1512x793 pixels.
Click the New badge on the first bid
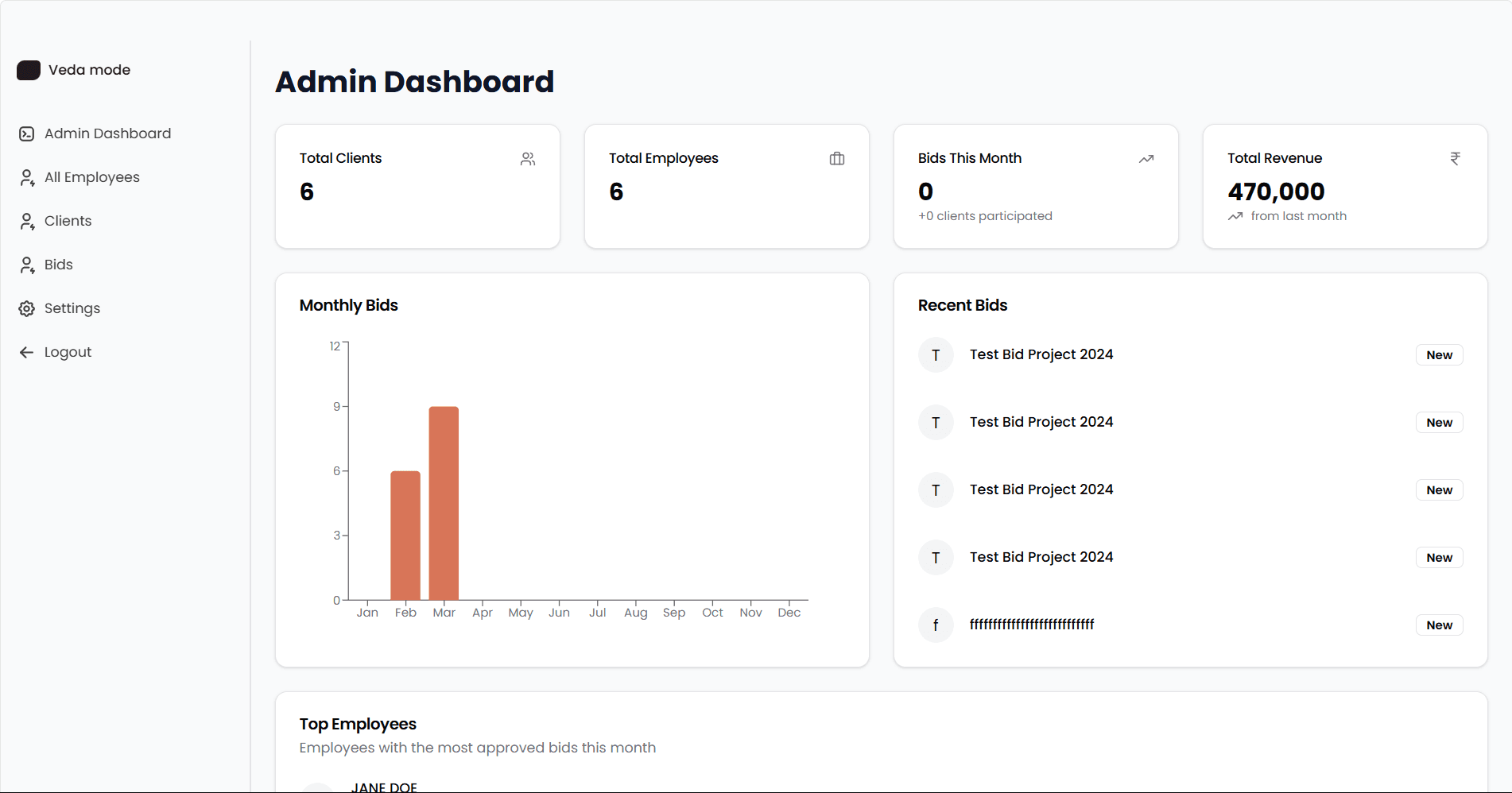coord(1439,355)
